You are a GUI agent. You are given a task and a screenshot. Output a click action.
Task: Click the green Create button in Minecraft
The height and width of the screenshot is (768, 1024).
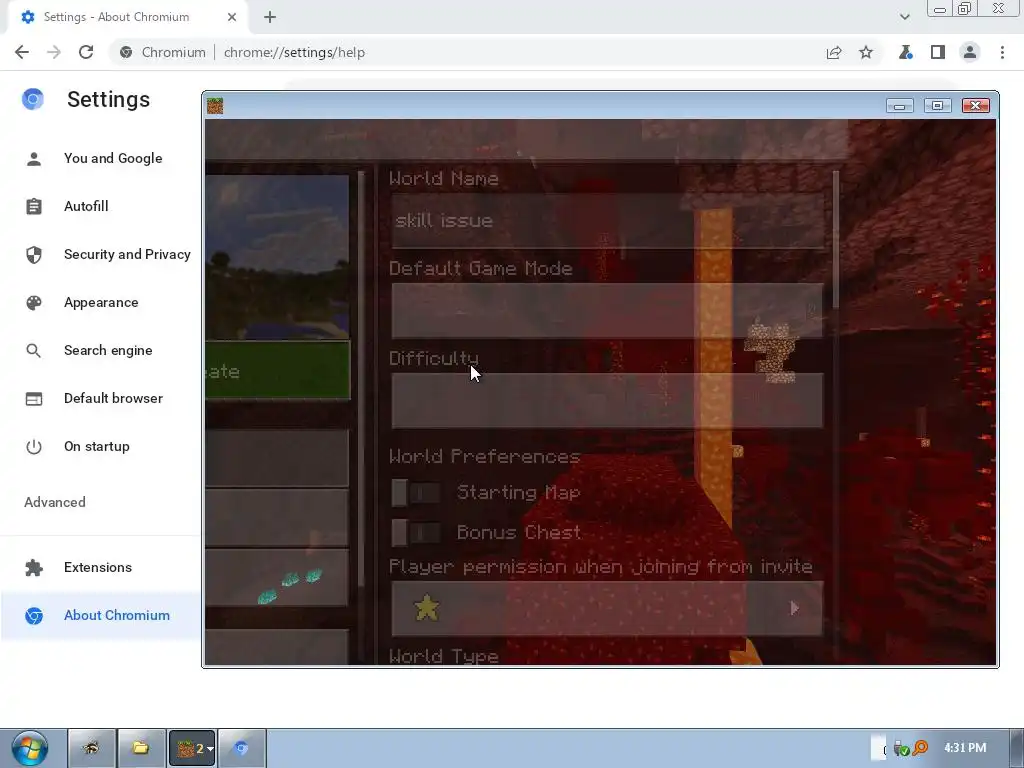point(278,370)
